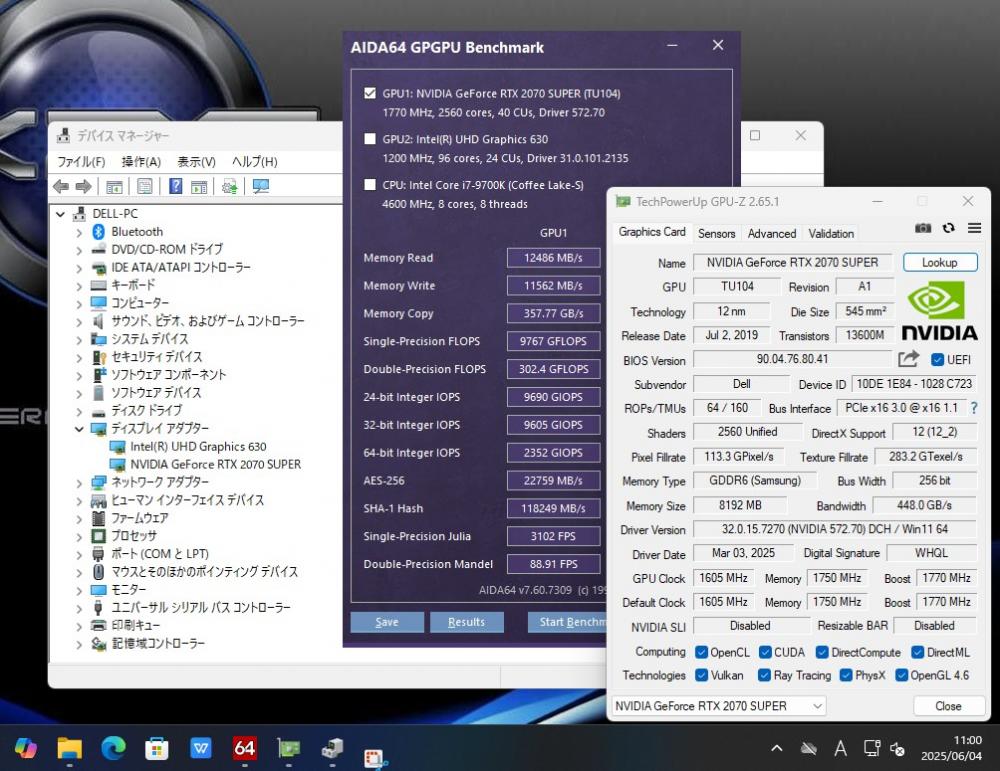Click the Start Benchmark button
This screenshot has width=1000, height=771.
pos(567,622)
